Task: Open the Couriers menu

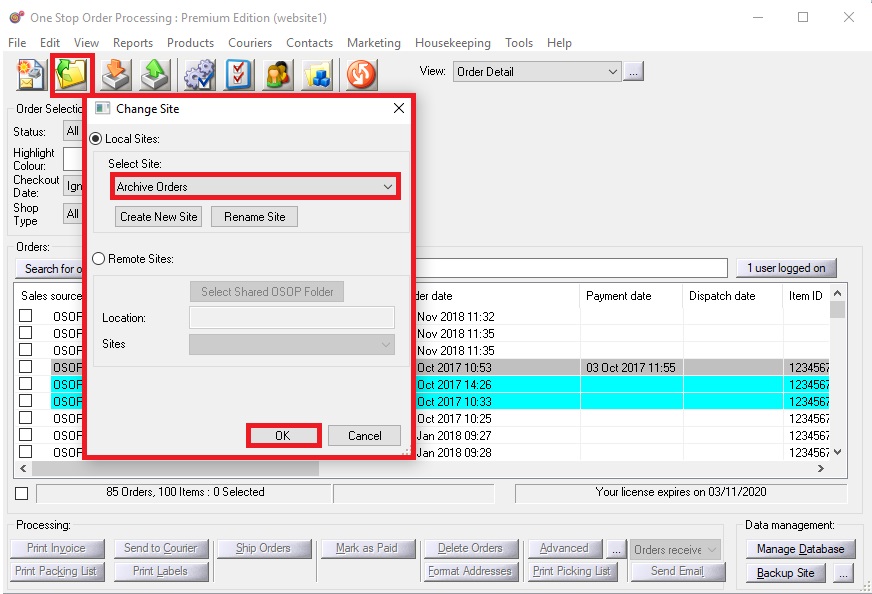Action: pos(250,43)
